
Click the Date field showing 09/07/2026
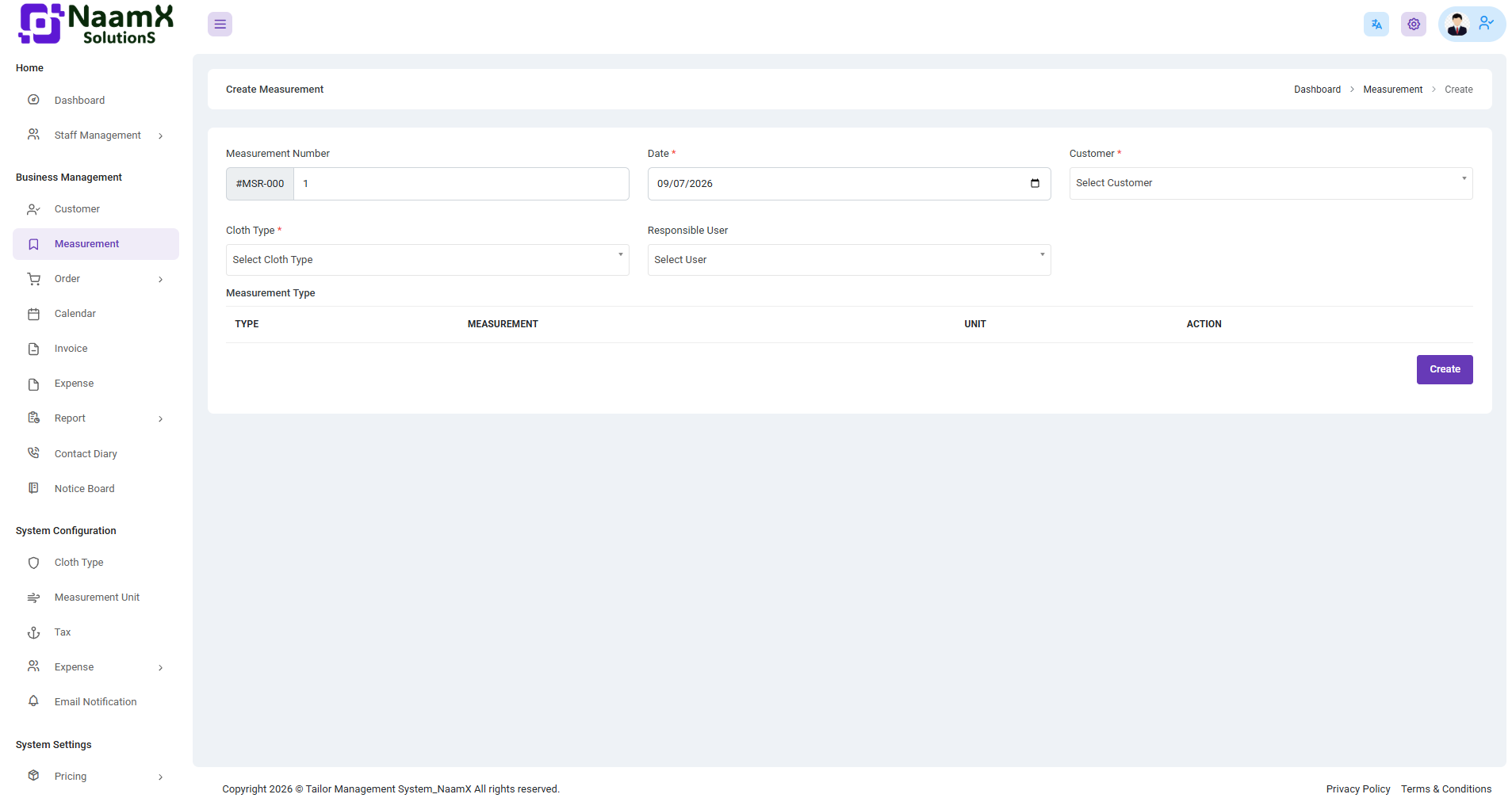849,184
